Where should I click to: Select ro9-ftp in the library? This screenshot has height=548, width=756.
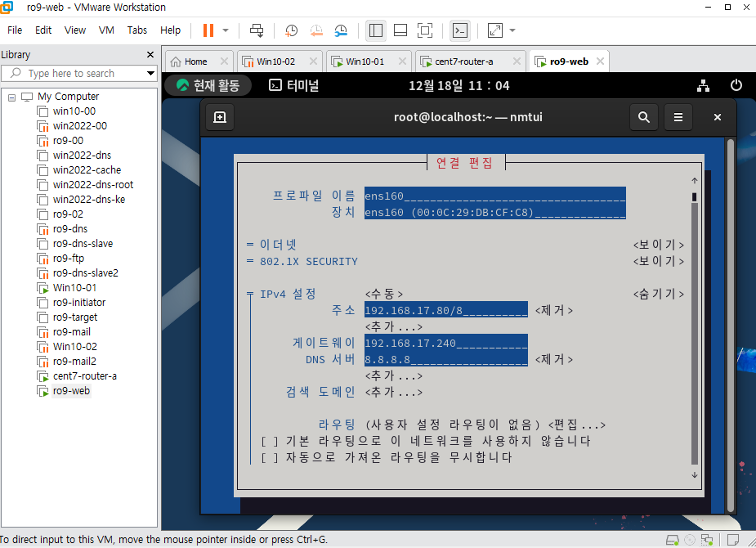(68, 258)
